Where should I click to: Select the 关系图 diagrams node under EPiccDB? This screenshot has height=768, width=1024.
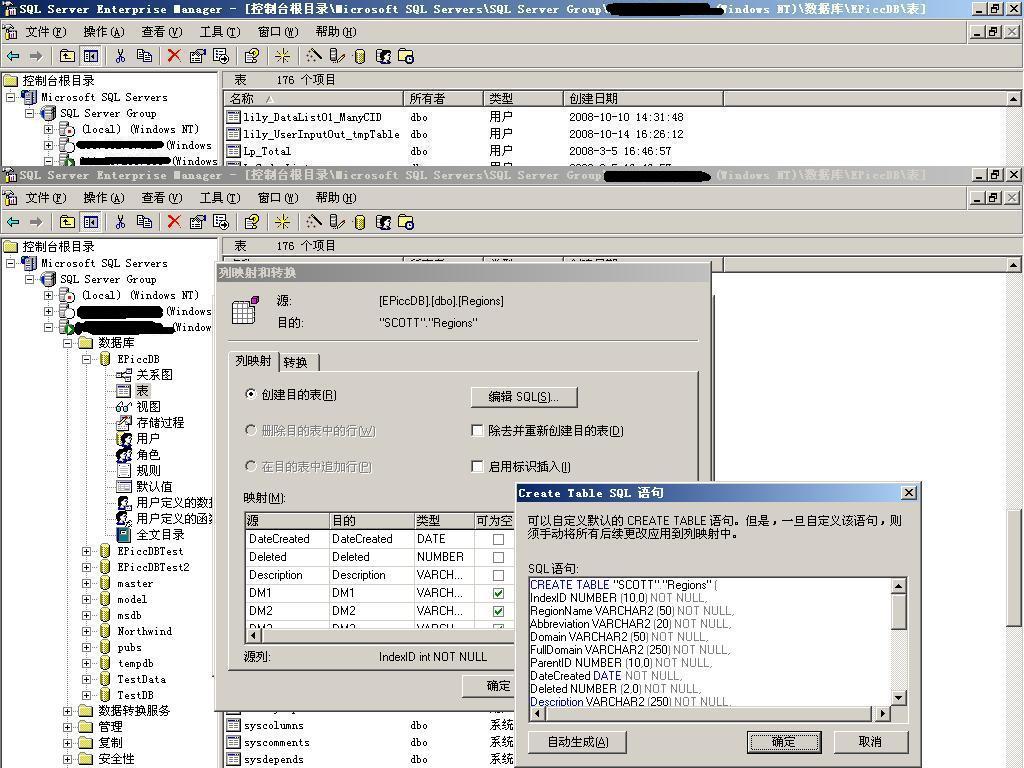tap(144, 375)
